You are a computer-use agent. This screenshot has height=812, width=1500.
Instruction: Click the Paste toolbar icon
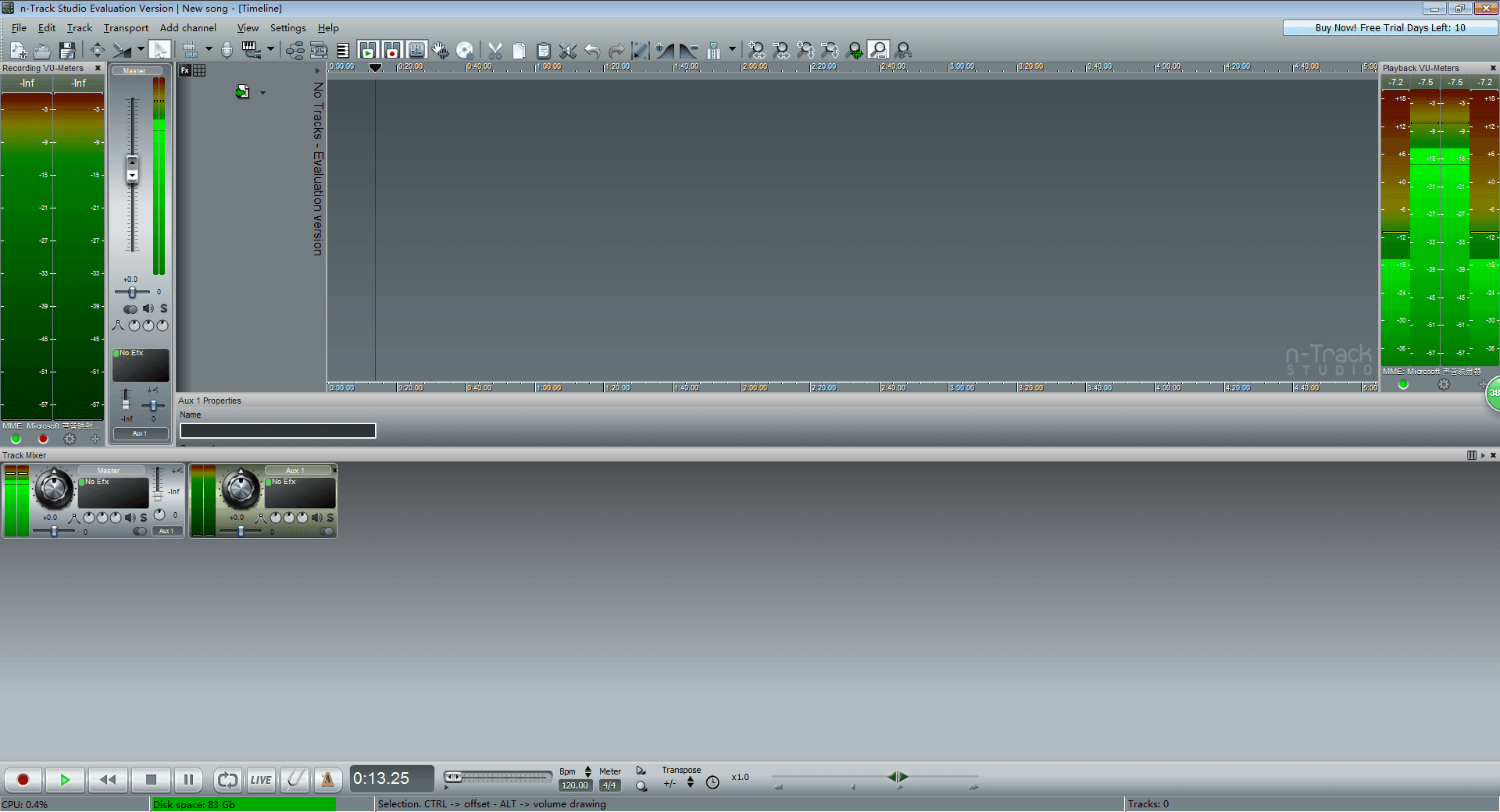pyautogui.click(x=544, y=49)
